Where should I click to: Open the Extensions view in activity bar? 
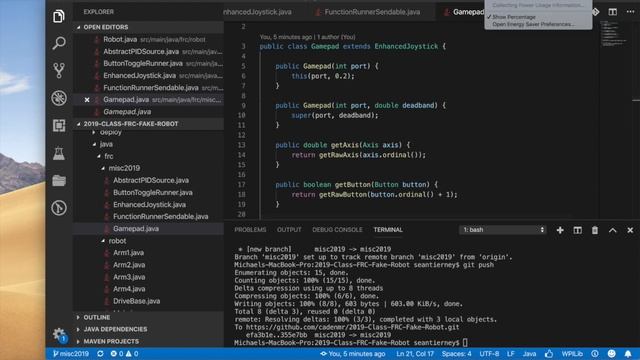point(59,125)
